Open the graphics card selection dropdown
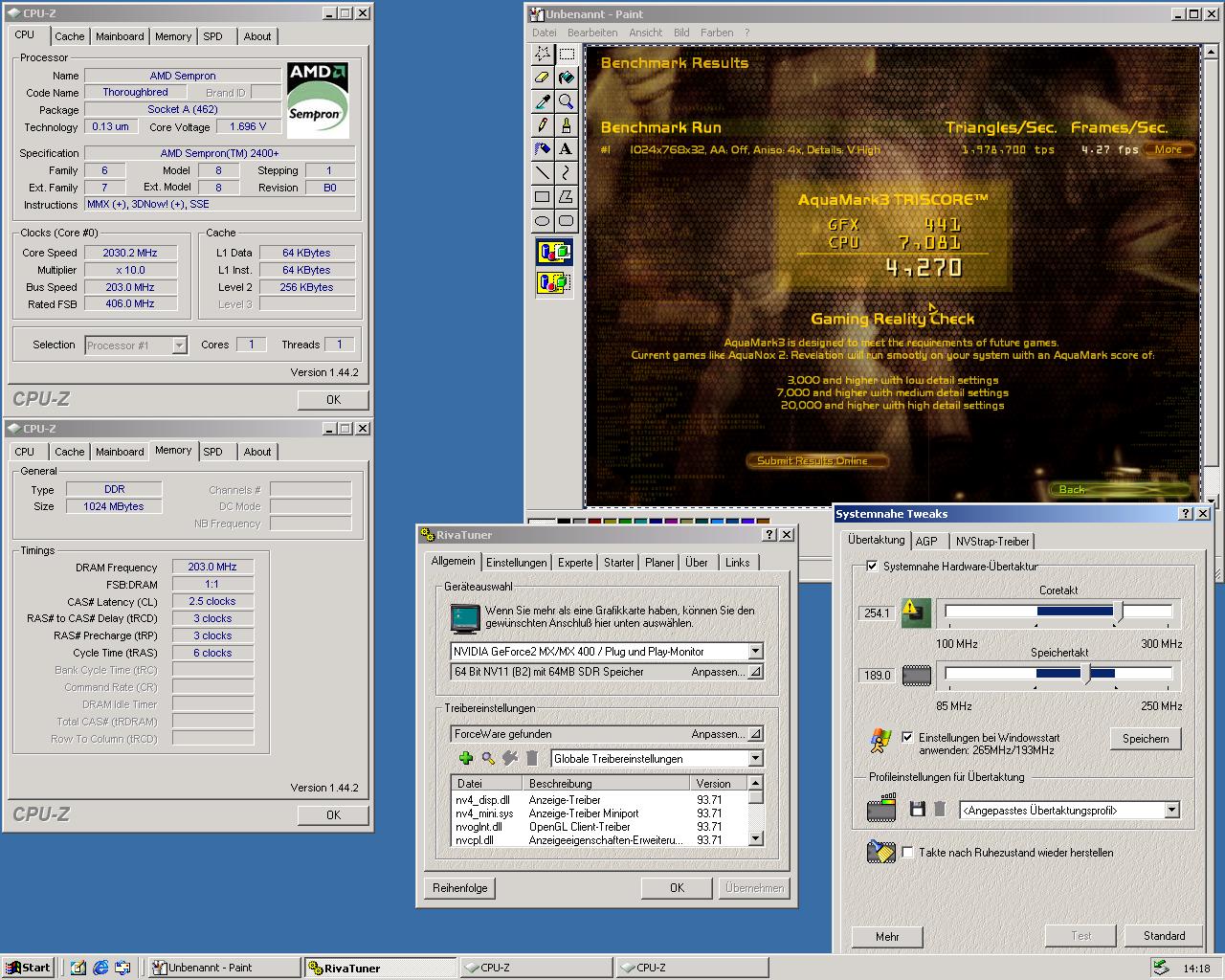Viewport: 1225px width, 980px height. coord(755,651)
